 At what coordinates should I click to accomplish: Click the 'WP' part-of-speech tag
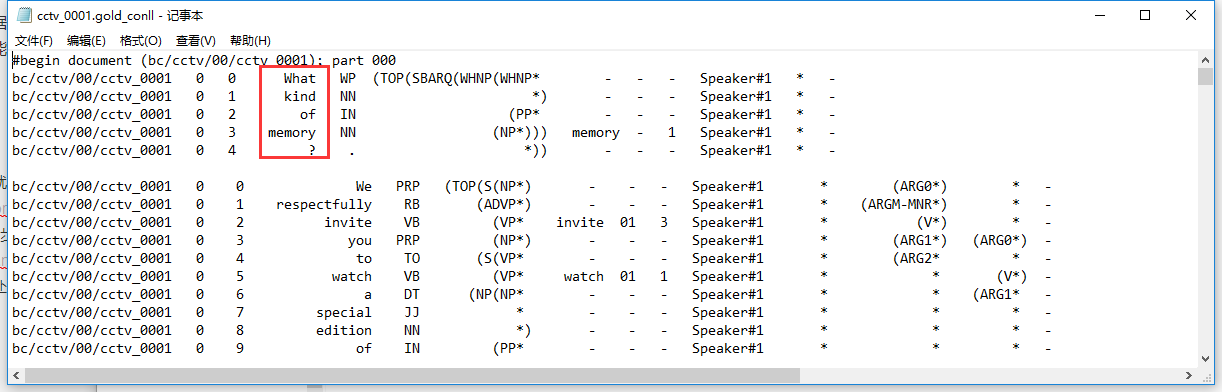(x=348, y=78)
